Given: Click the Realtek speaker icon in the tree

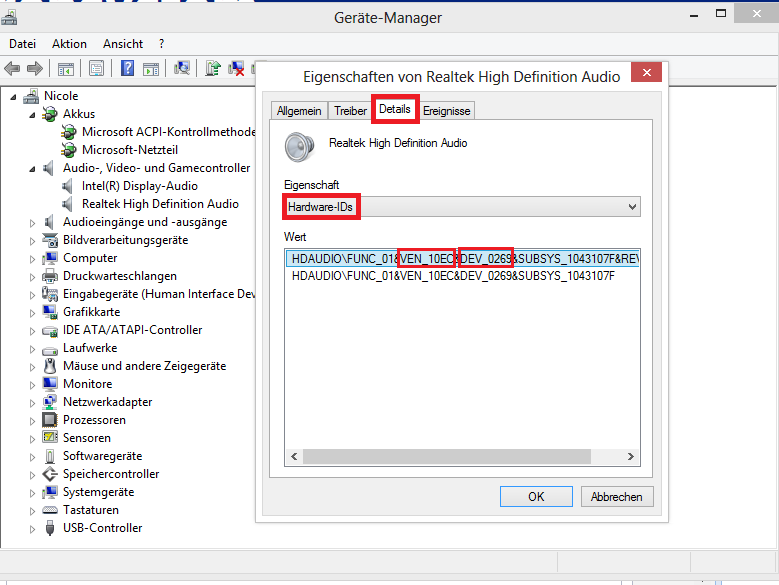Looking at the screenshot, I should pos(67,204).
